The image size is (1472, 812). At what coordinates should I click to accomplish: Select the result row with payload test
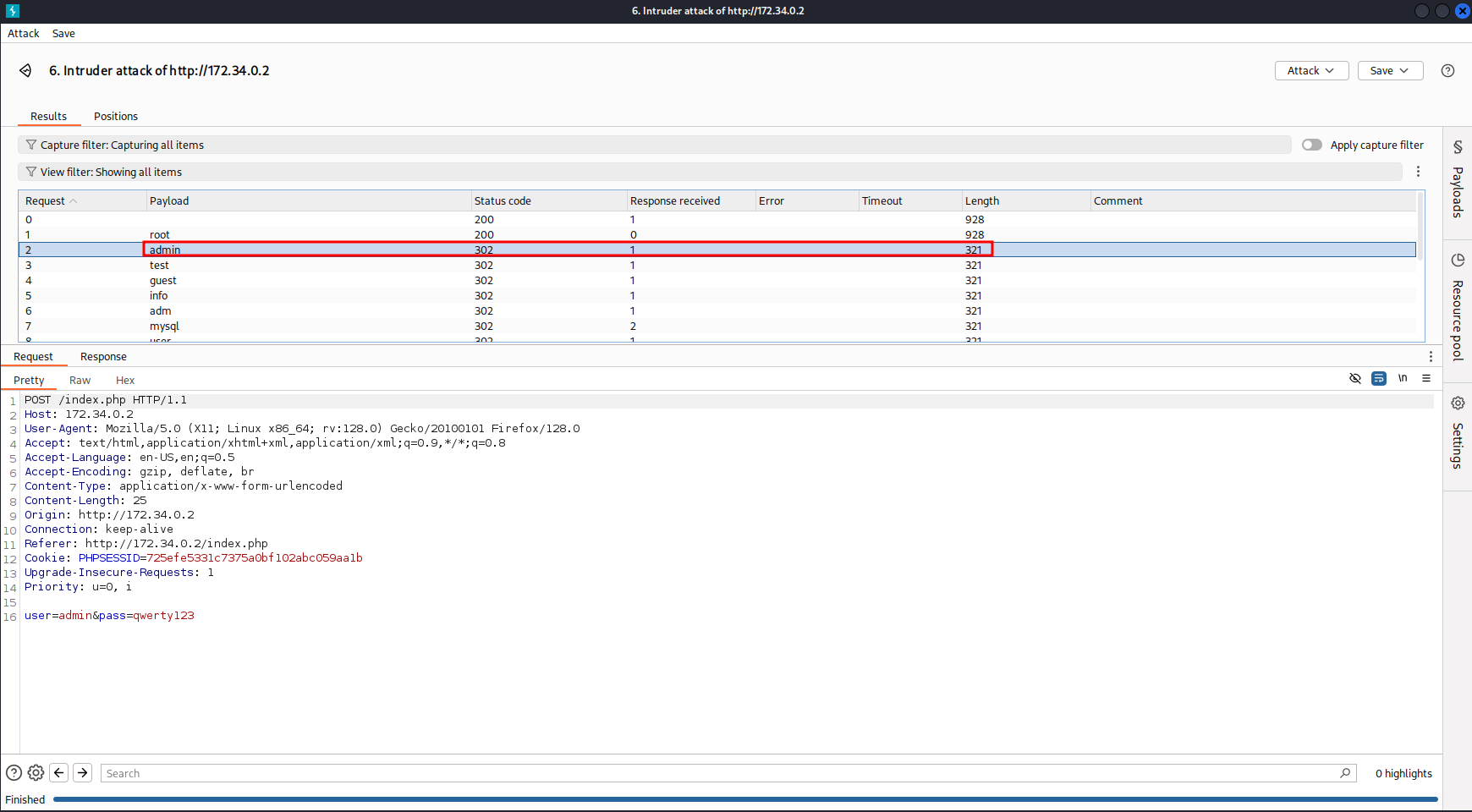point(717,265)
